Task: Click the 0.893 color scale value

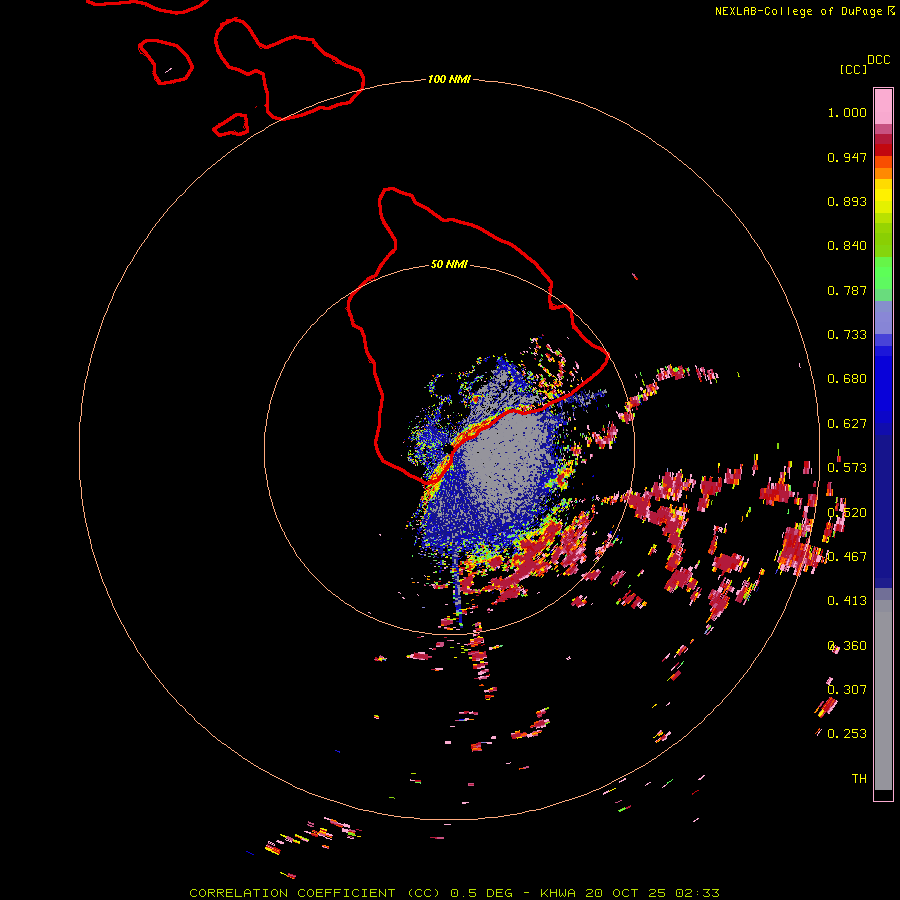Action: [847, 201]
